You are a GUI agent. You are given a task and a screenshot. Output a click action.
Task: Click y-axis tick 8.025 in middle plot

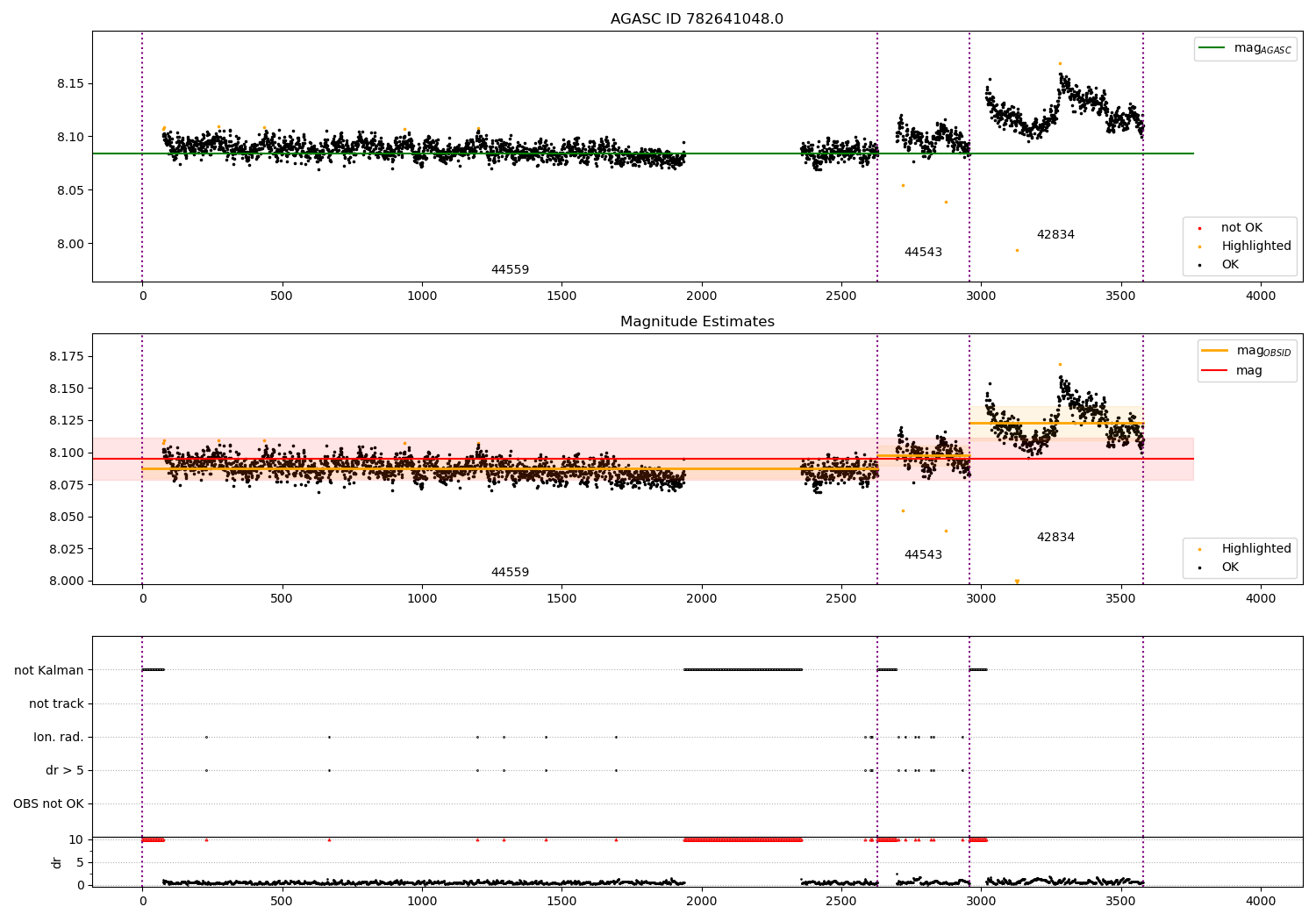click(x=67, y=549)
